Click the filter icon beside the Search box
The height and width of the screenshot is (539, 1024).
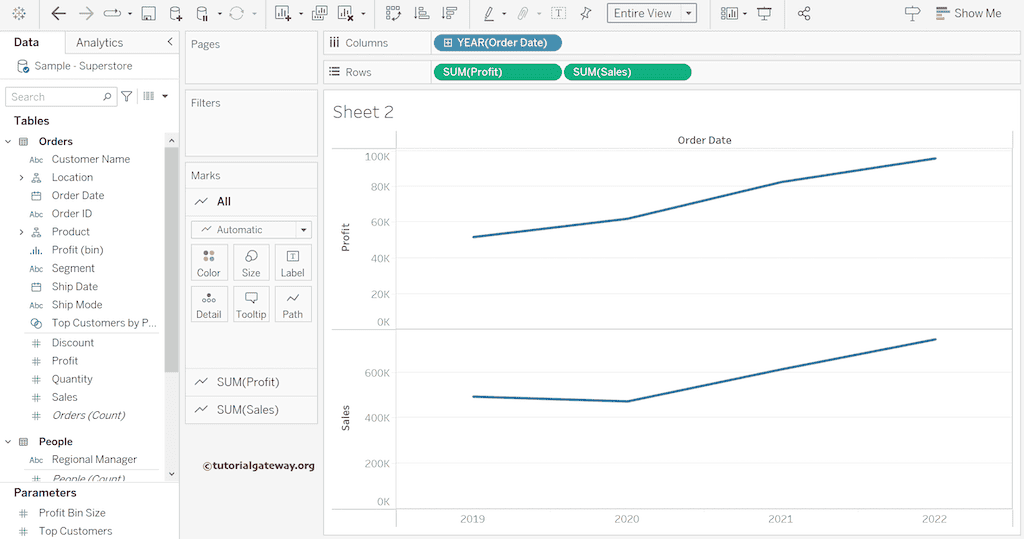tap(127, 97)
